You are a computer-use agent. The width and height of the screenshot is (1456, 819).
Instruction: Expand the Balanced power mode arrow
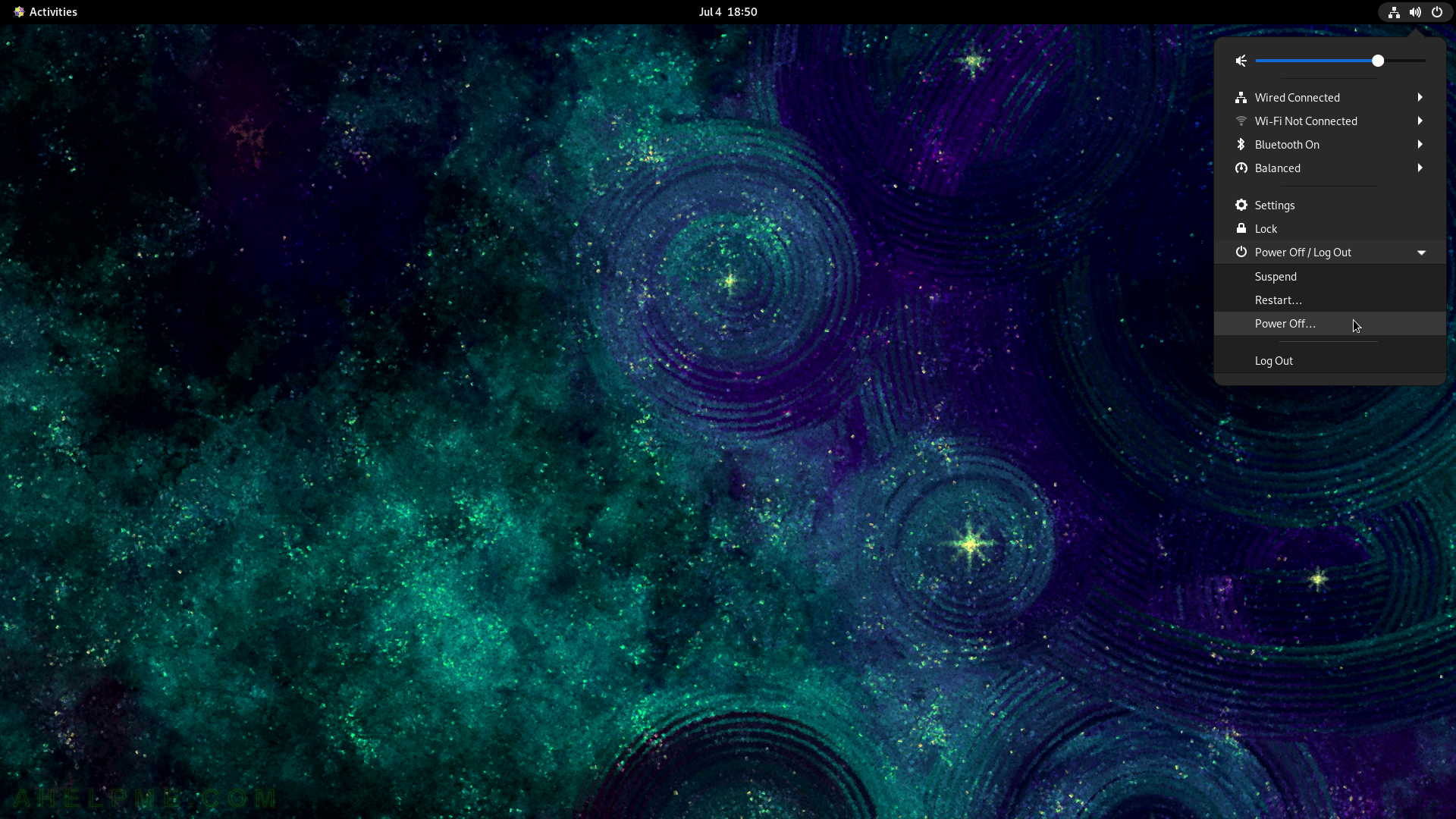click(1420, 168)
